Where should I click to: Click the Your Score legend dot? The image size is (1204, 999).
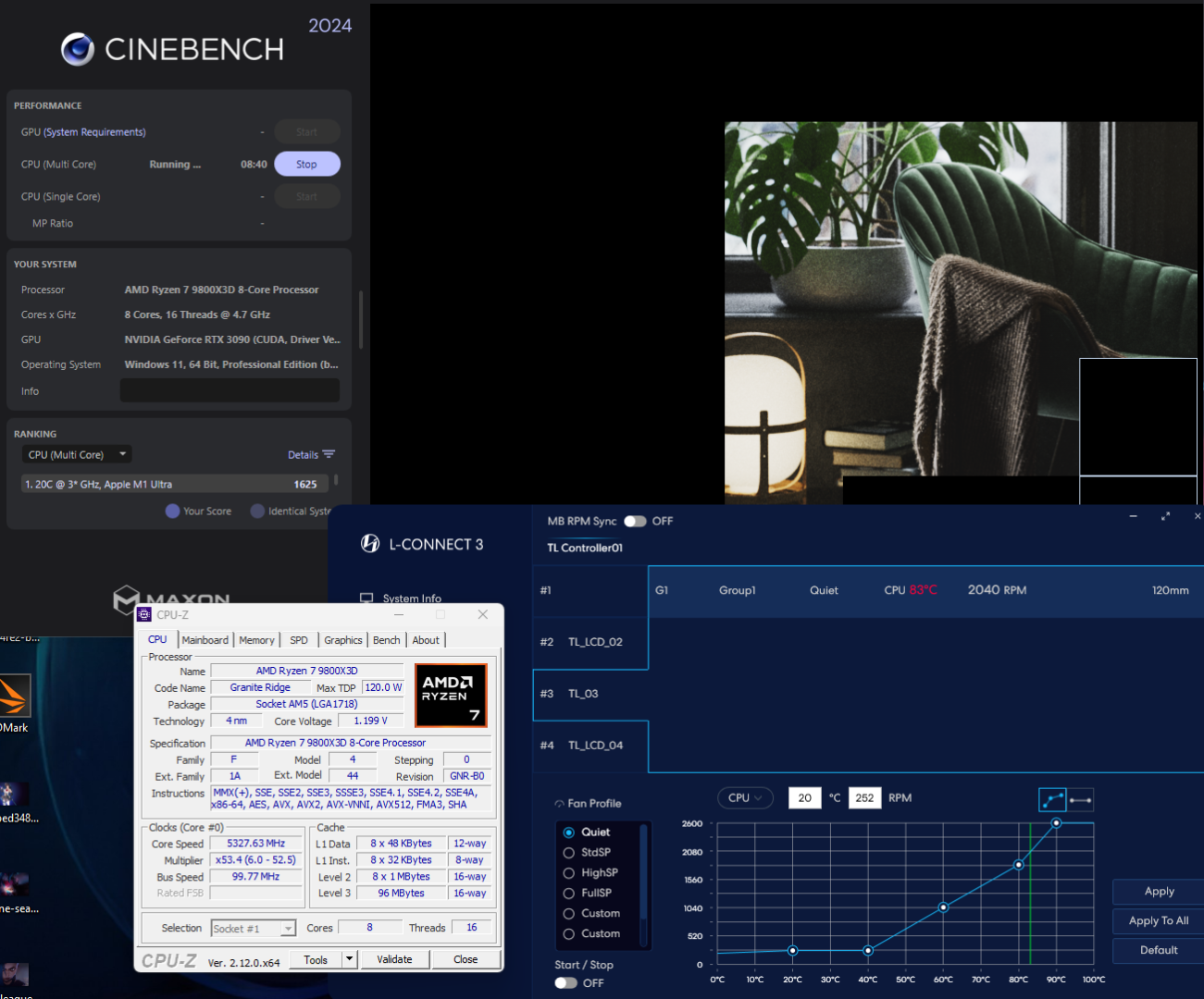(x=172, y=511)
